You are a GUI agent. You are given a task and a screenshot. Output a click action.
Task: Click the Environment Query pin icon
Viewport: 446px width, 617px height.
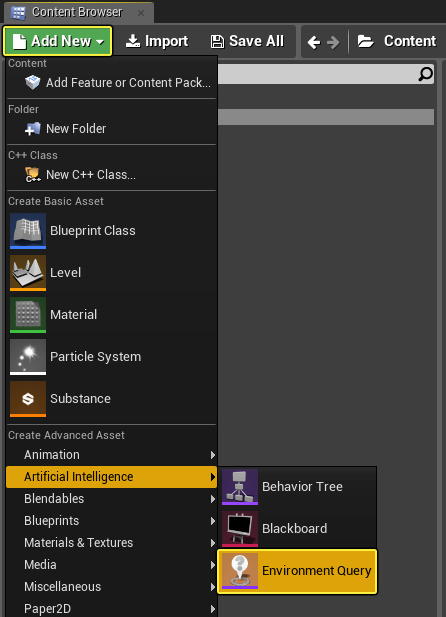tap(240, 571)
